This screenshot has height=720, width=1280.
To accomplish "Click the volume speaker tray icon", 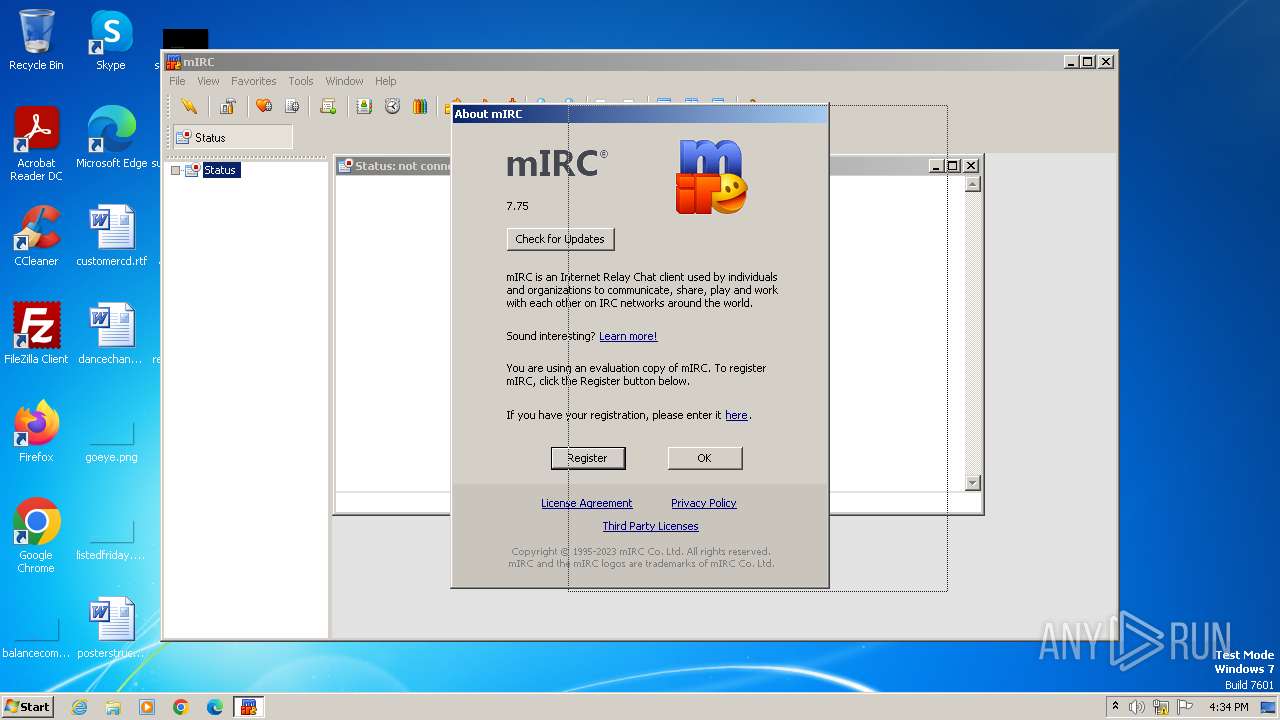I will coord(1137,707).
